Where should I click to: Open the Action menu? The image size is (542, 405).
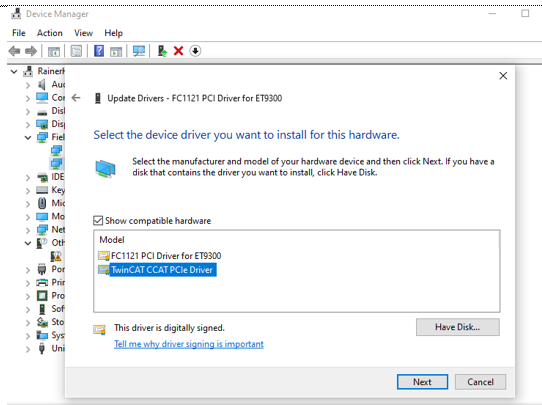[50, 33]
